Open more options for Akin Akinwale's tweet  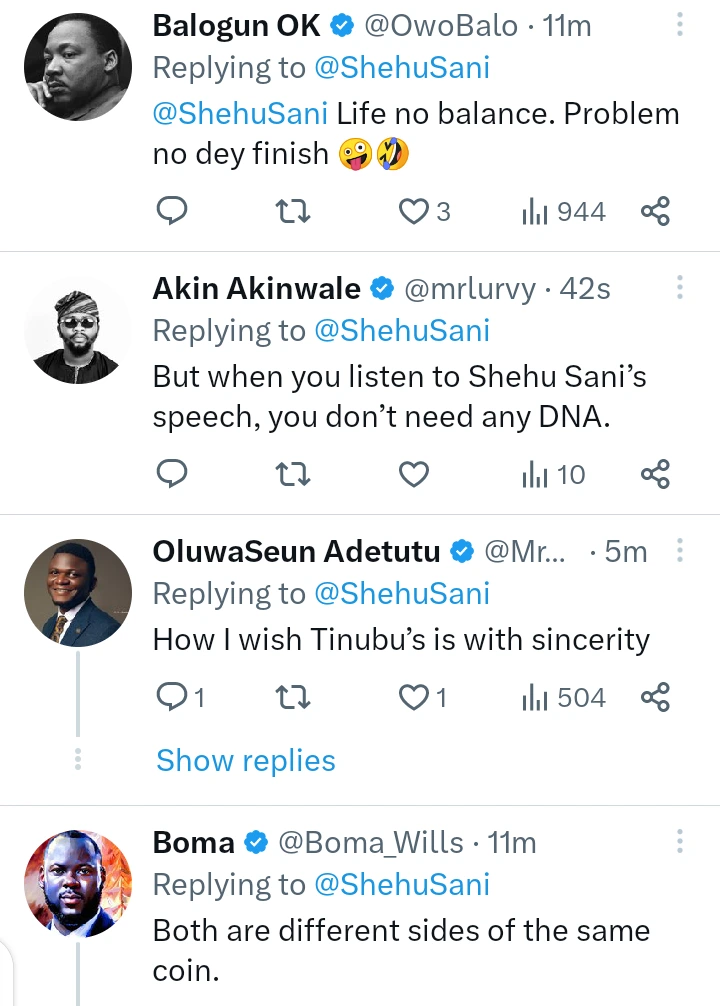(679, 289)
